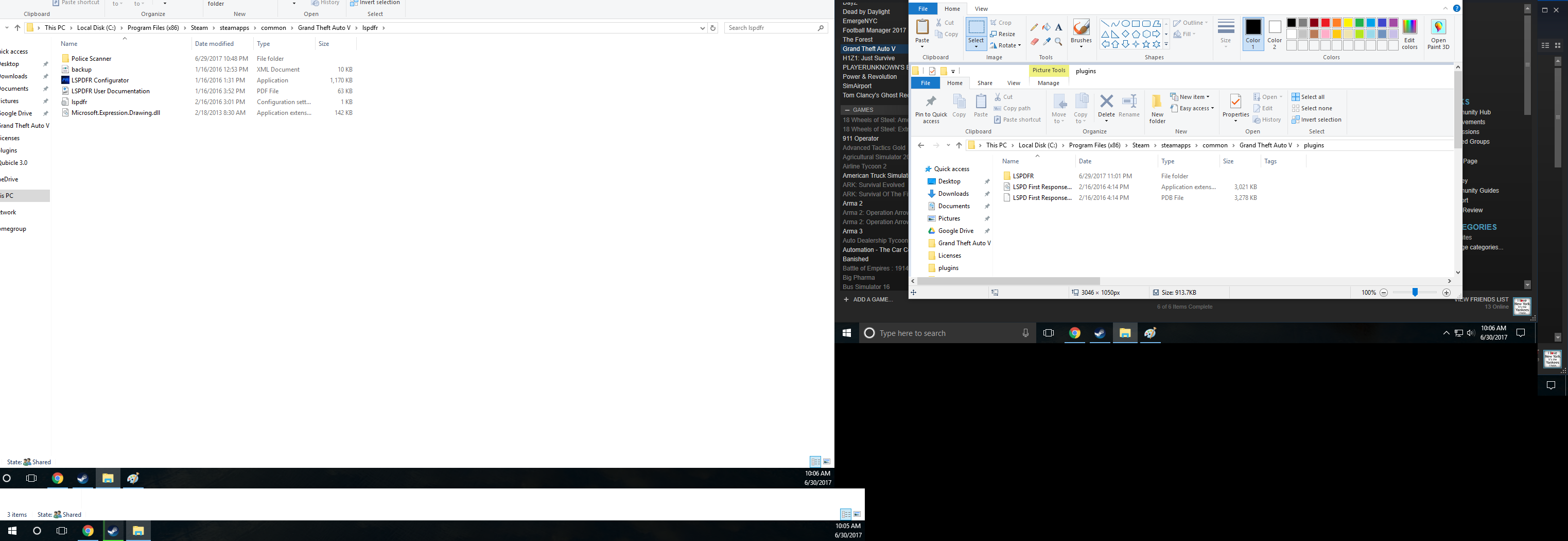Image resolution: width=1568 pixels, height=541 pixels.
Task: Switch to the Paint Home tab
Action: [x=952, y=9]
